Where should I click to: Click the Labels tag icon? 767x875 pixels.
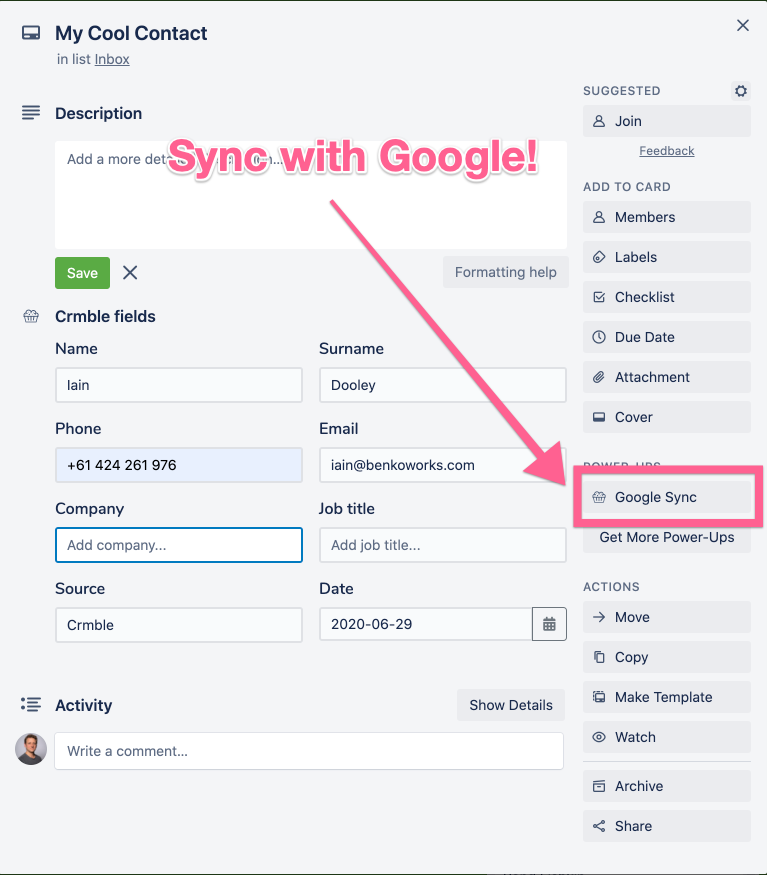click(x=599, y=257)
